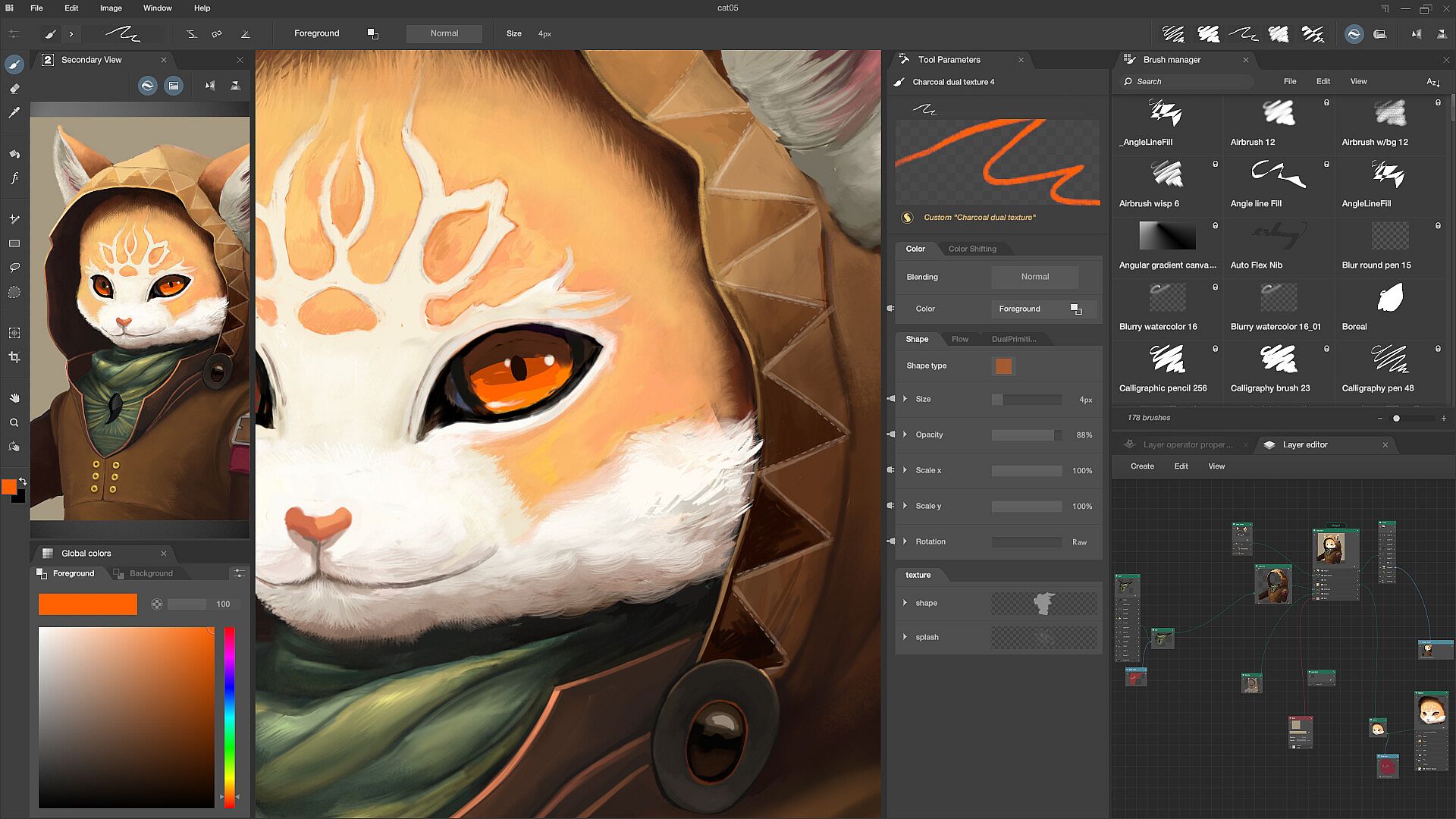The width and height of the screenshot is (1456, 819).
Task: Select the Hand pan tool
Action: [14, 398]
